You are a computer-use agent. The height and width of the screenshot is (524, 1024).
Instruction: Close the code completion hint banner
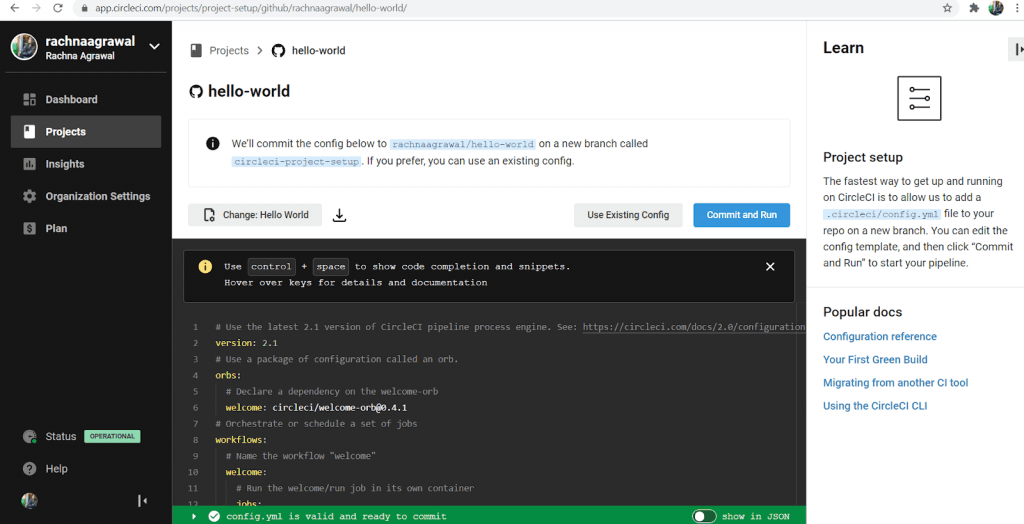770,267
